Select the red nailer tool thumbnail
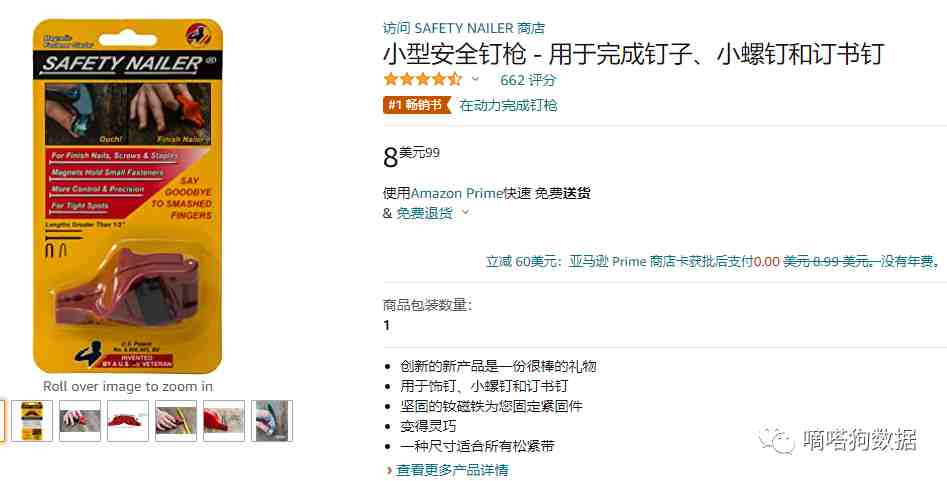This screenshot has width=947, height=481. 127,421
